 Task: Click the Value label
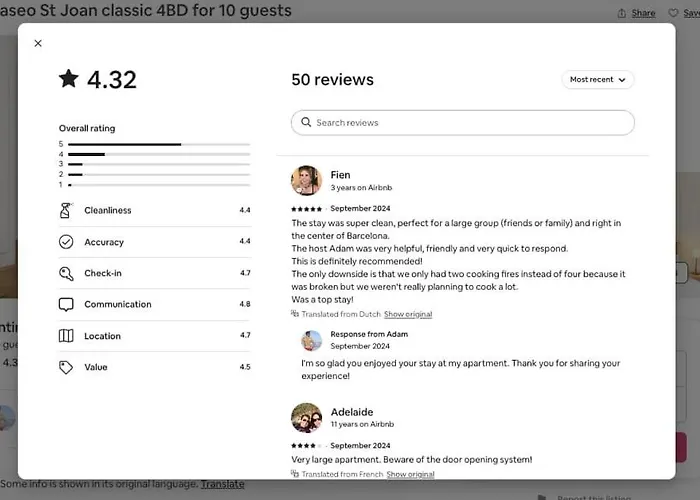96,367
